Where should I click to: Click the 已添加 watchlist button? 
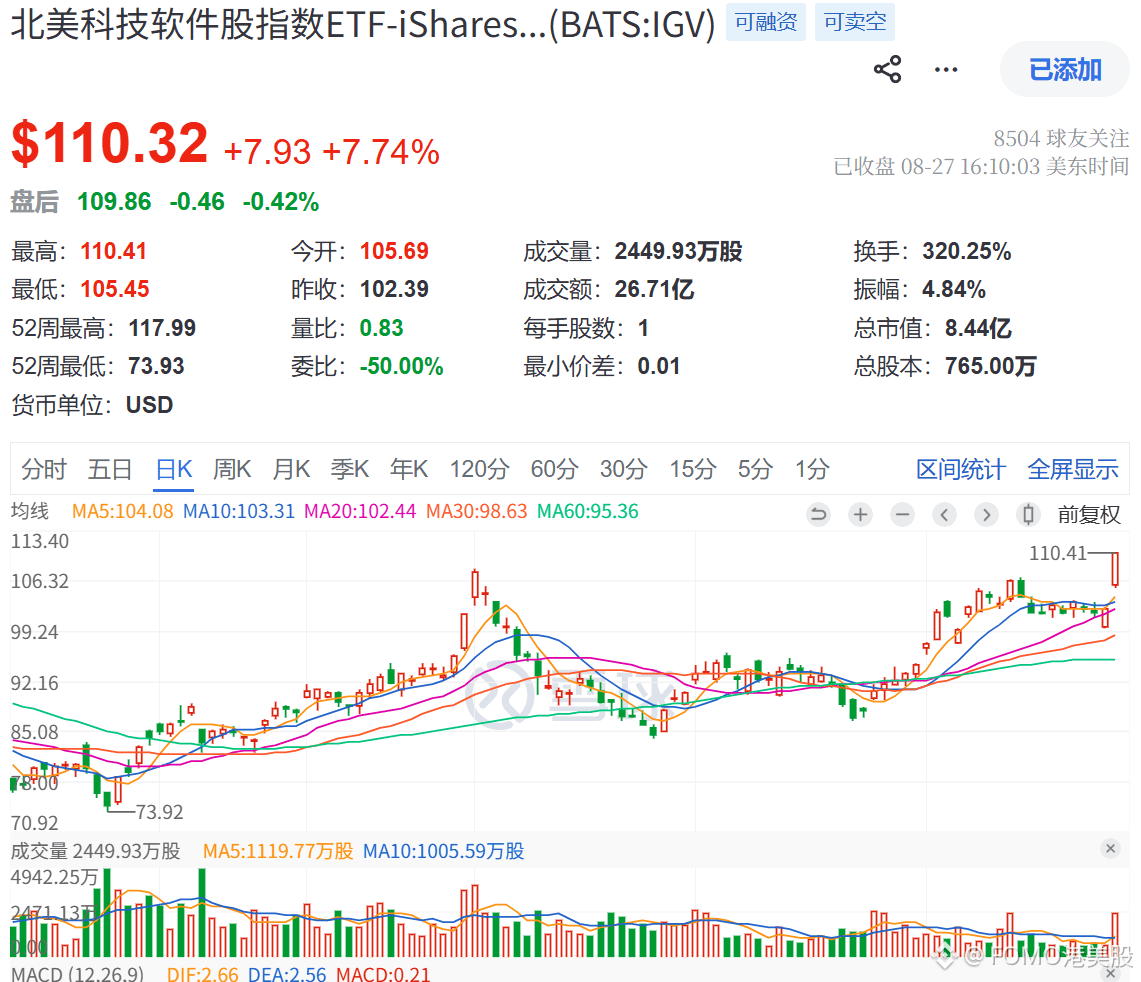[x=1065, y=70]
